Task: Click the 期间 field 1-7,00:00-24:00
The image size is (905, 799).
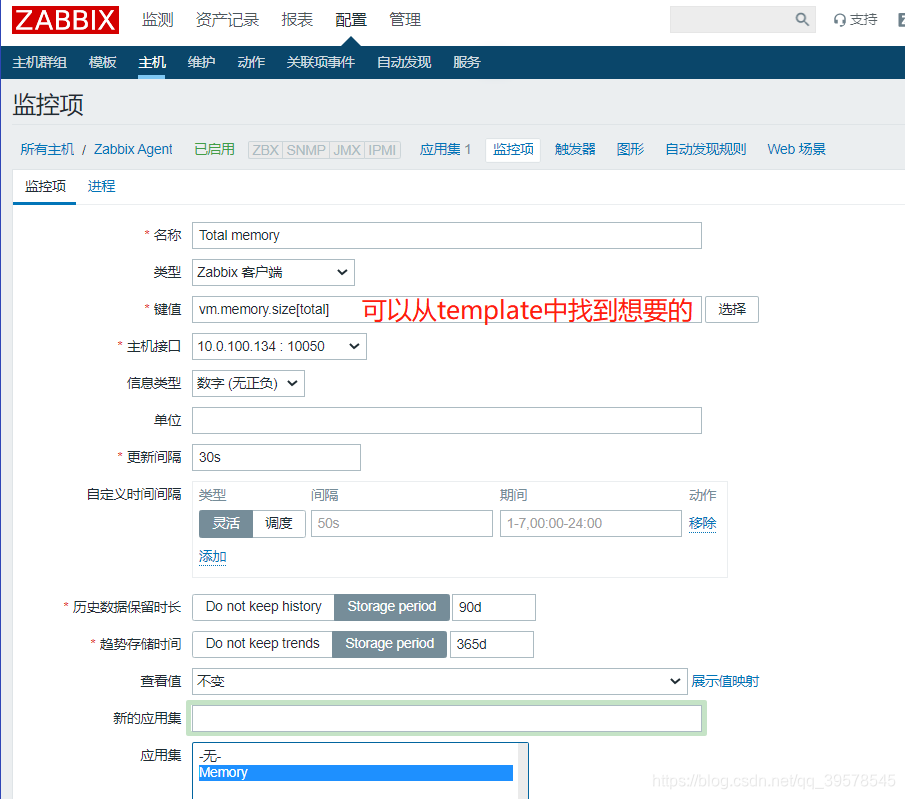Action: point(591,524)
